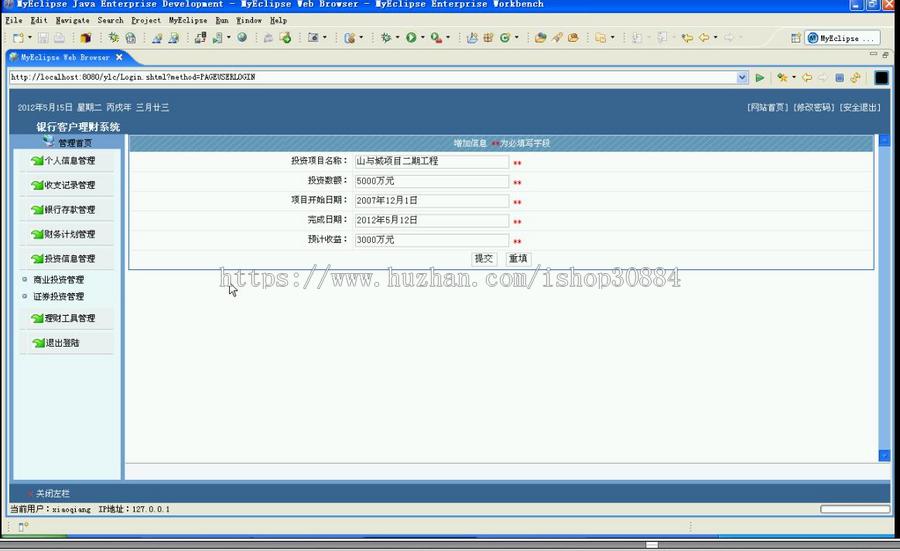This screenshot has width=900, height=551.
Task: Click the 完成日期 input field
Action: [x=432, y=220]
